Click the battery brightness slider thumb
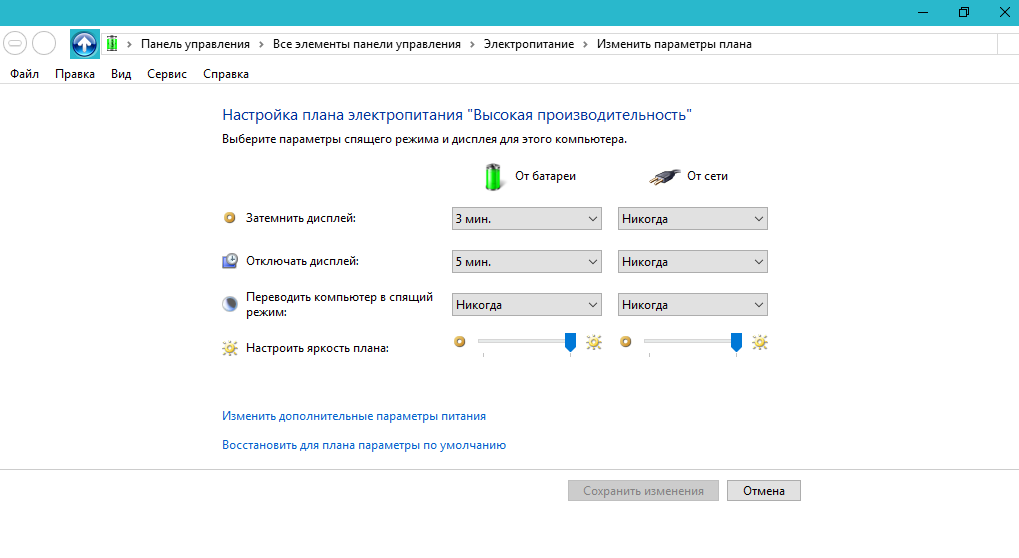 (x=571, y=343)
